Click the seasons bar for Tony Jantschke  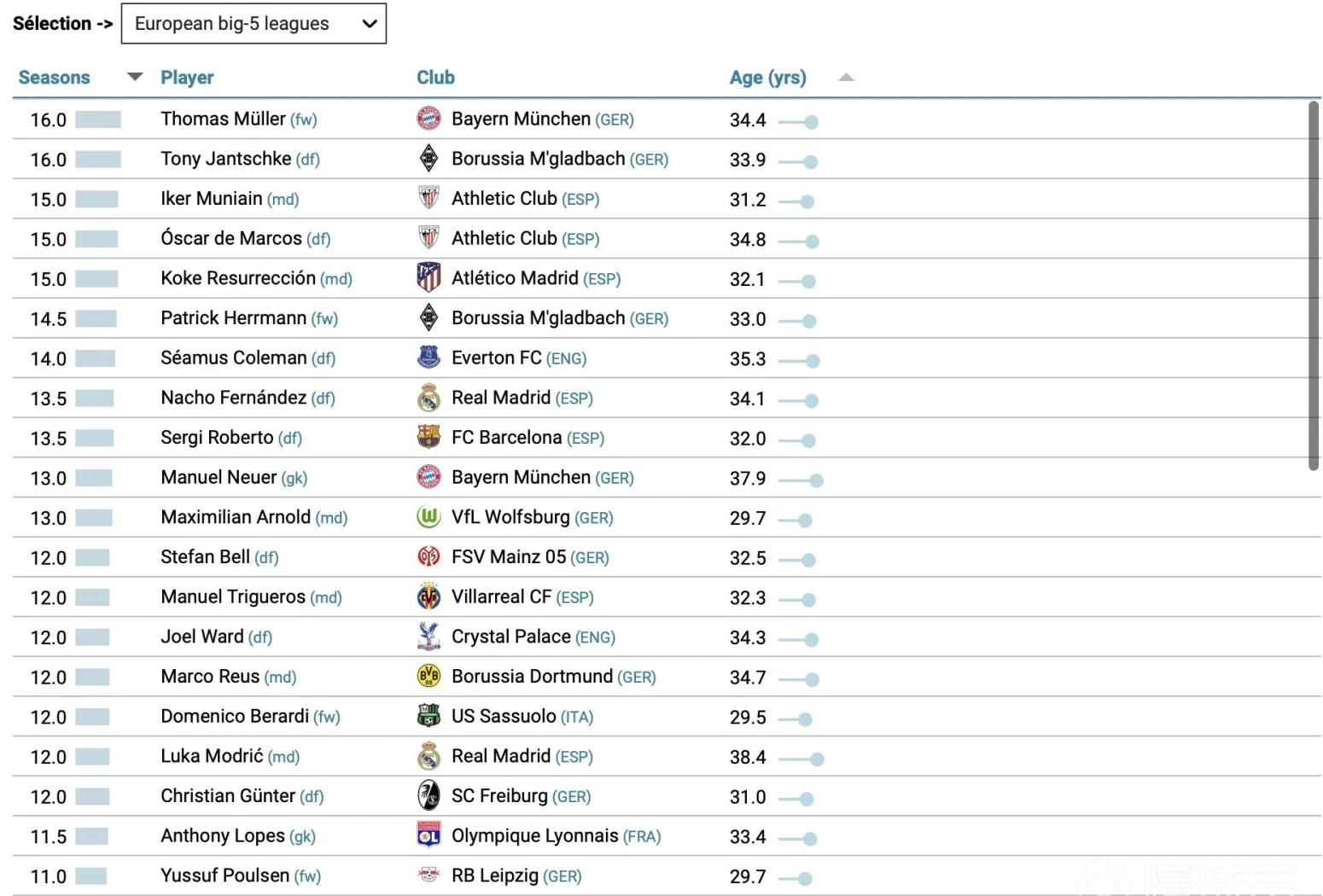coord(98,160)
